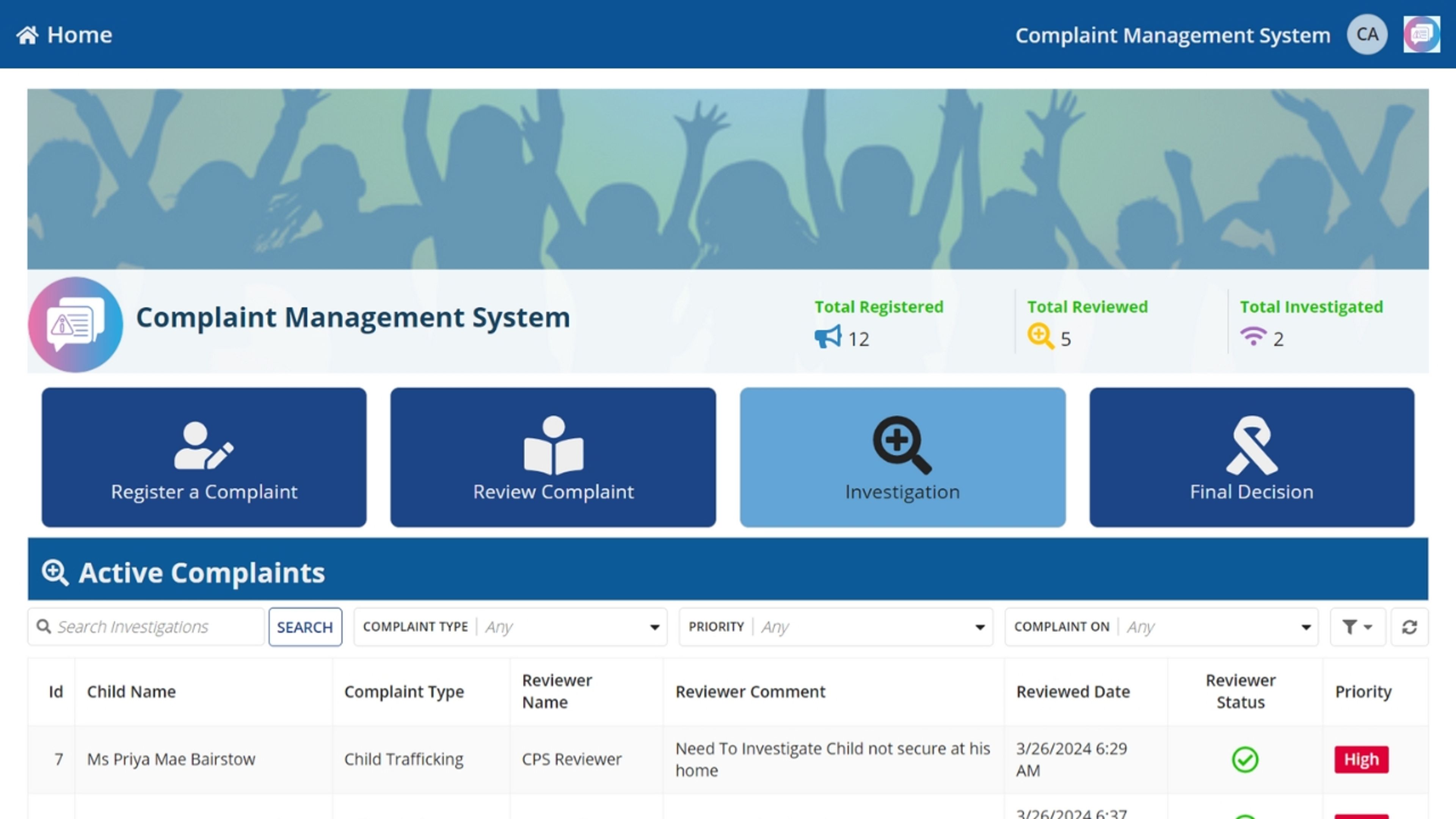Open the CA user avatar
Screen dimensions: 1456x819
click(1367, 35)
